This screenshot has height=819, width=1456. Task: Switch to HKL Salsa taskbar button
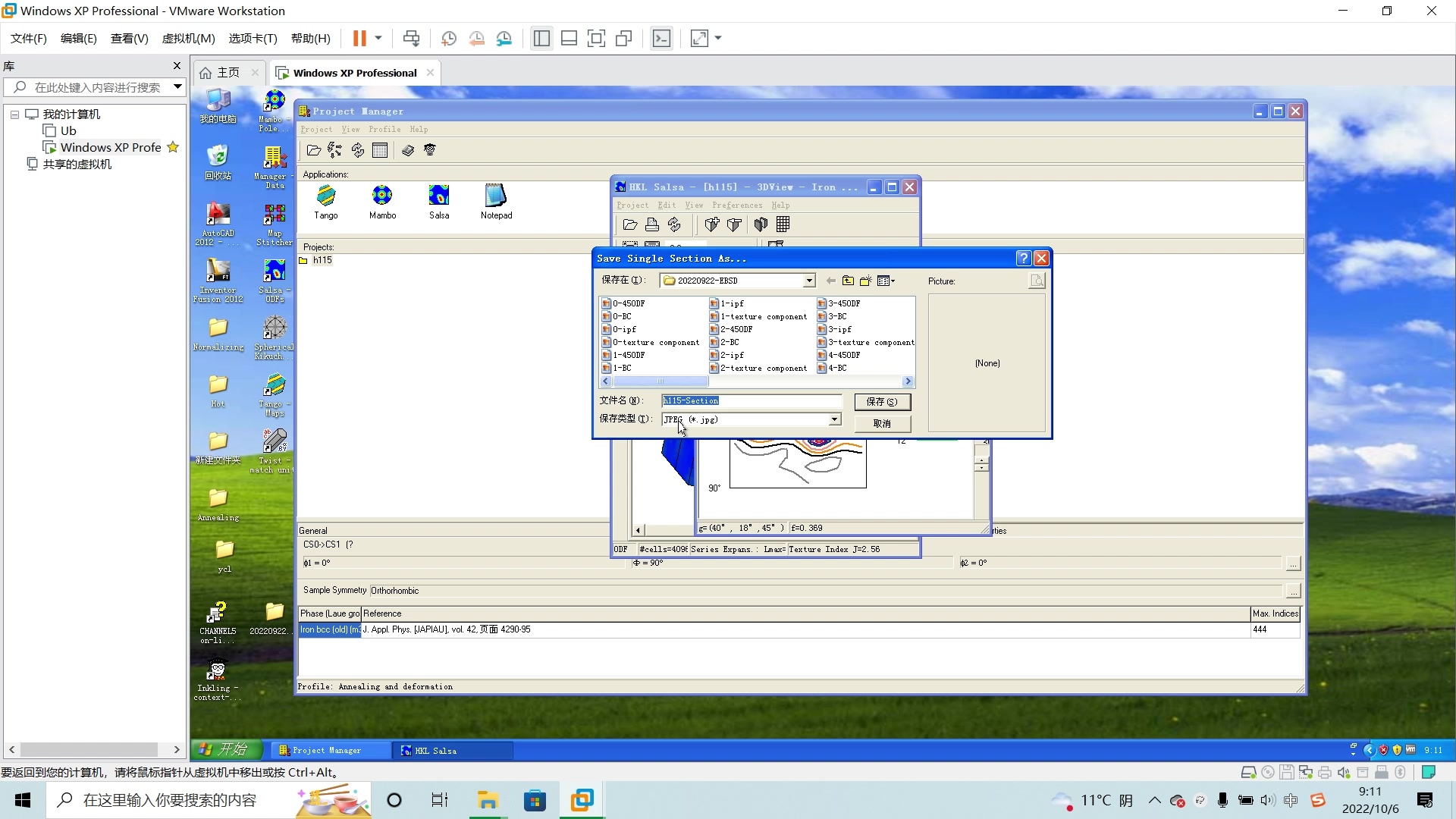(x=452, y=751)
